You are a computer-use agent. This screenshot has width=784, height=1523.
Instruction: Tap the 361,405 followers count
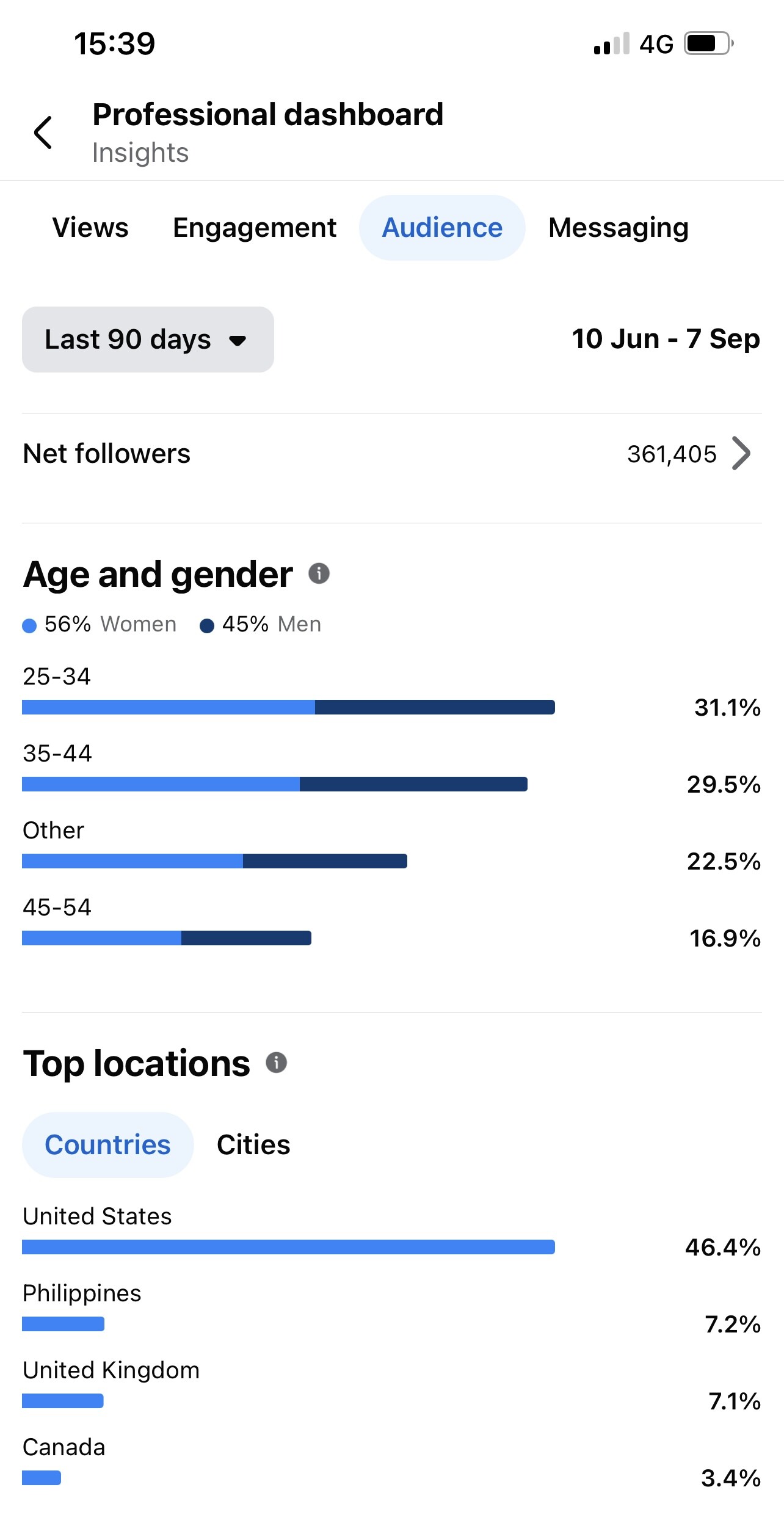(x=672, y=454)
